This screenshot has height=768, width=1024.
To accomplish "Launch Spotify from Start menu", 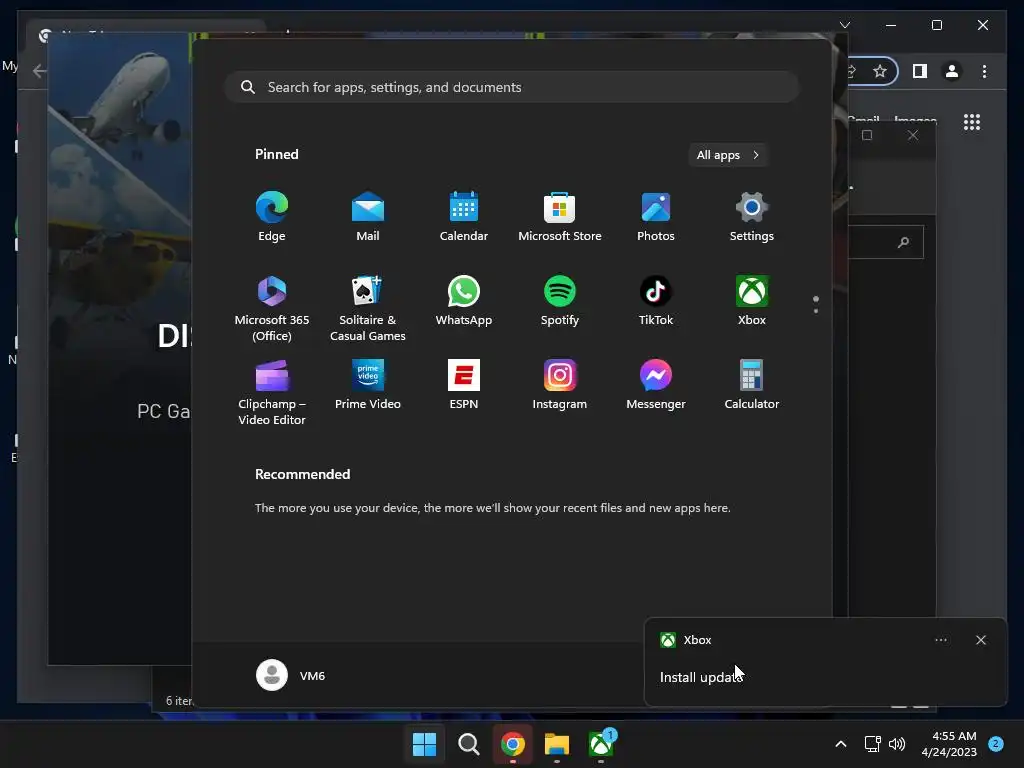I will (x=560, y=300).
